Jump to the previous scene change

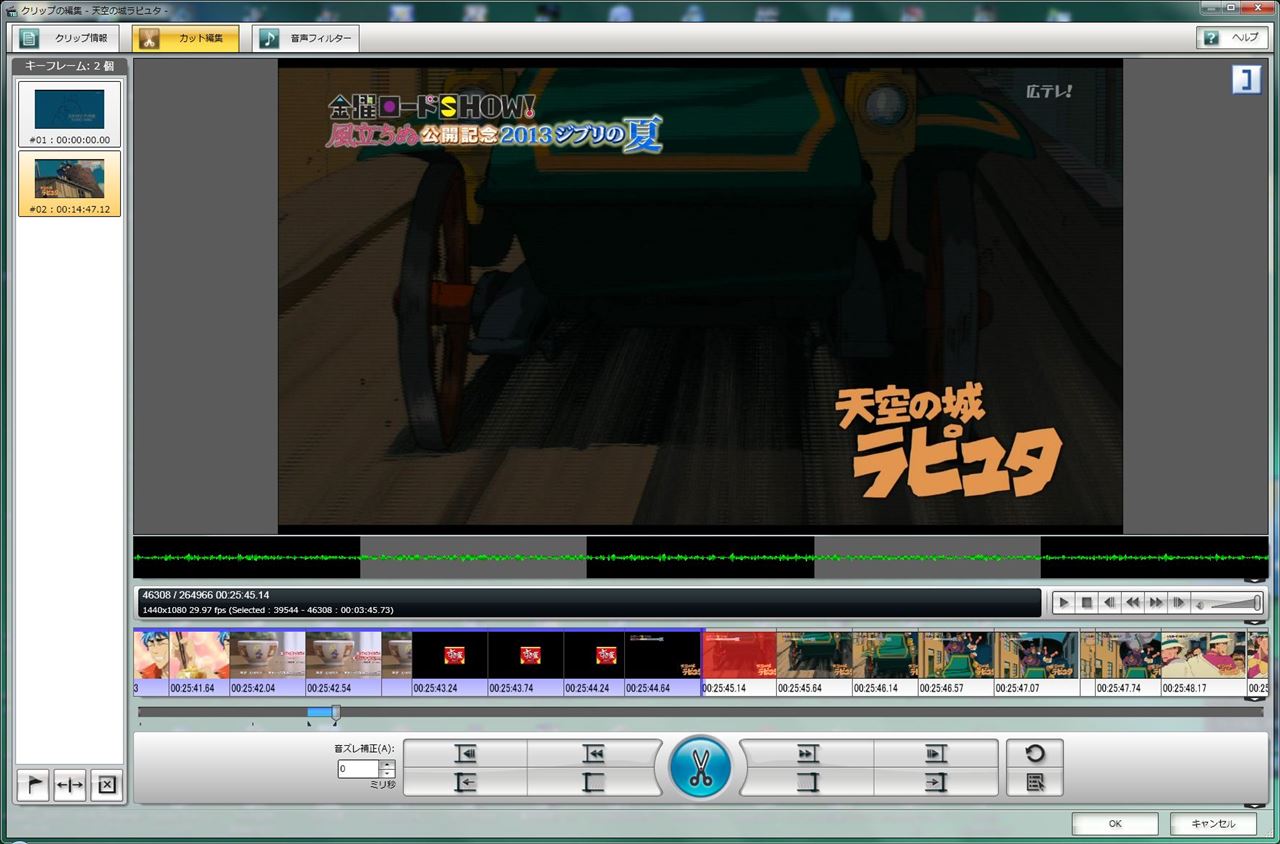coord(594,754)
